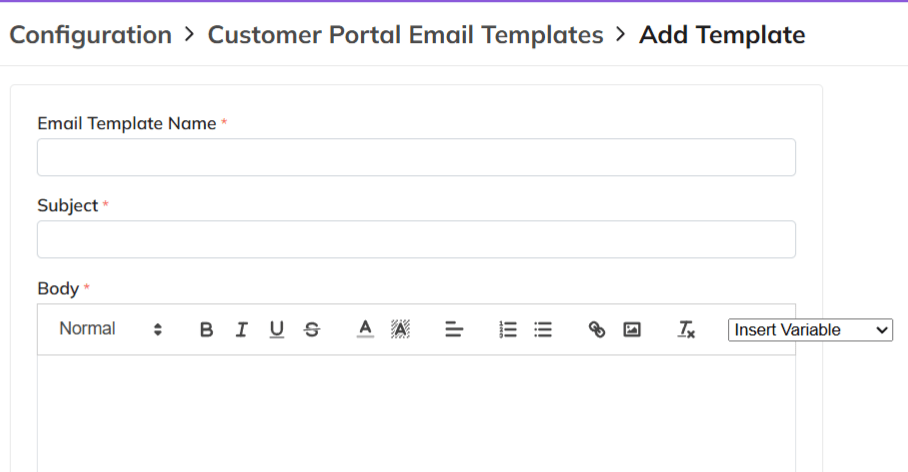The height and width of the screenshot is (472, 908).
Task: Open text alignment options
Action: click(x=454, y=330)
